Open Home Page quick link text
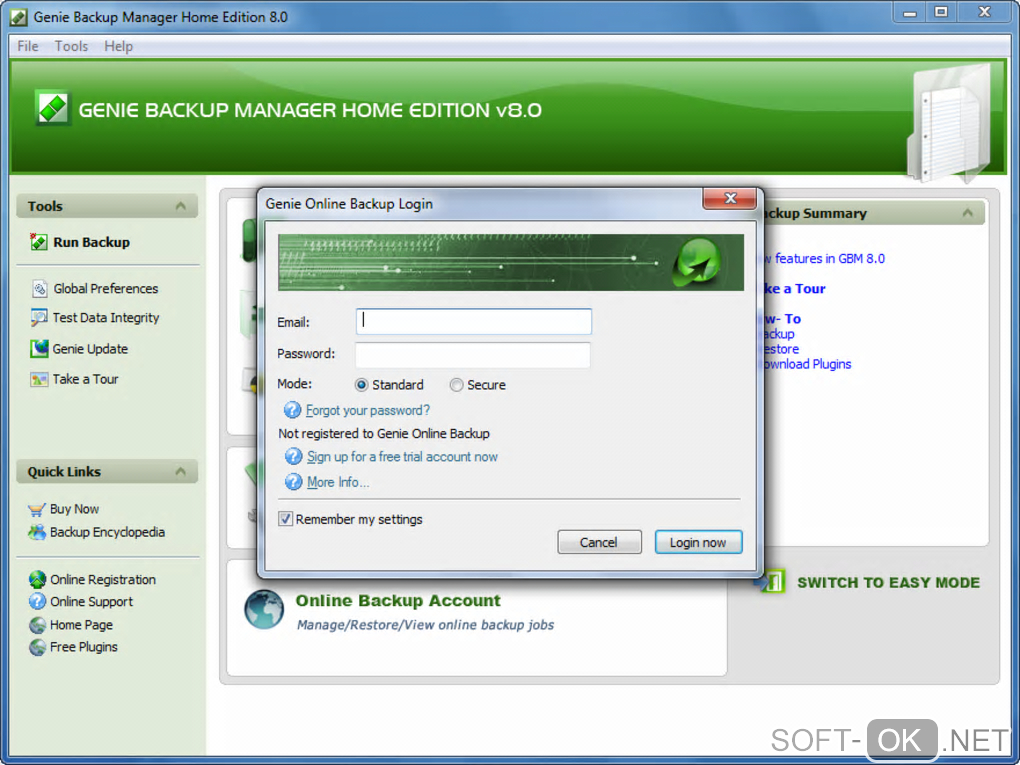Image resolution: width=1020 pixels, height=765 pixels. (81, 624)
